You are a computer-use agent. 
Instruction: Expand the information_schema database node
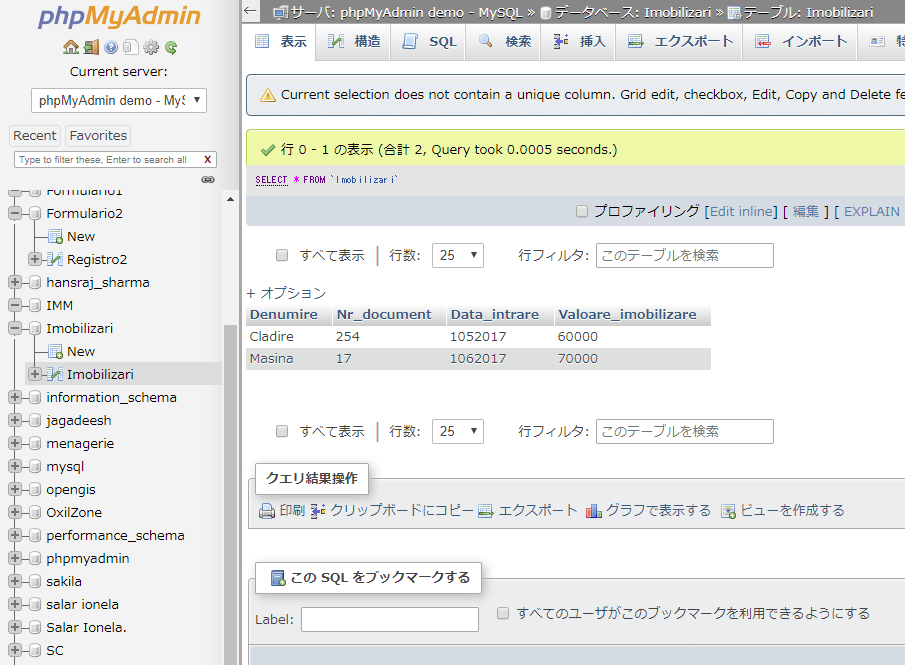coord(15,397)
